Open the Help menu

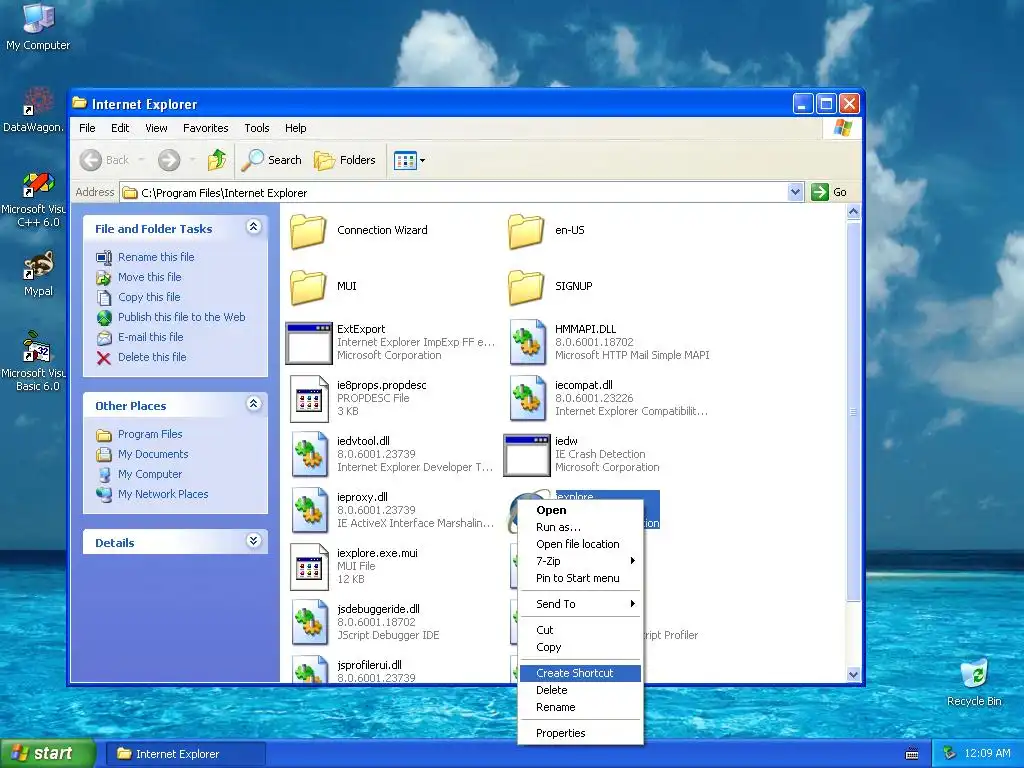pyautogui.click(x=295, y=128)
